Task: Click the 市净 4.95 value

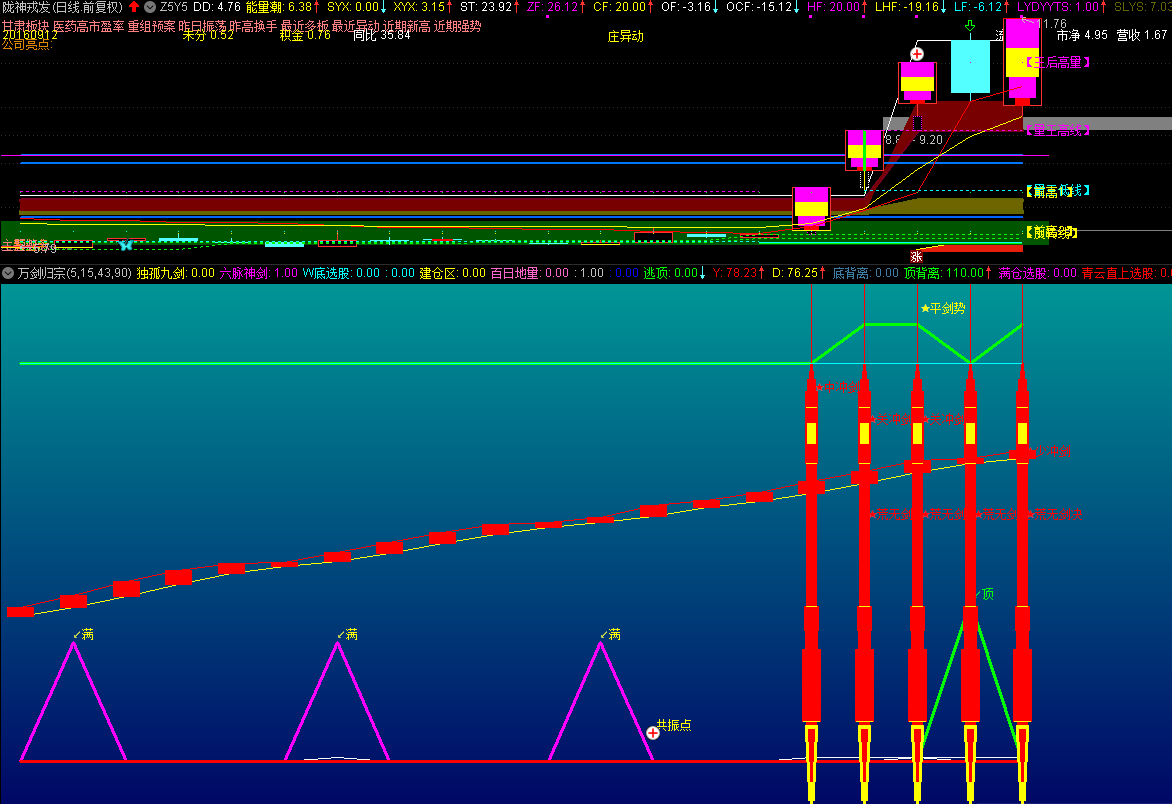Action: click(x=1082, y=35)
